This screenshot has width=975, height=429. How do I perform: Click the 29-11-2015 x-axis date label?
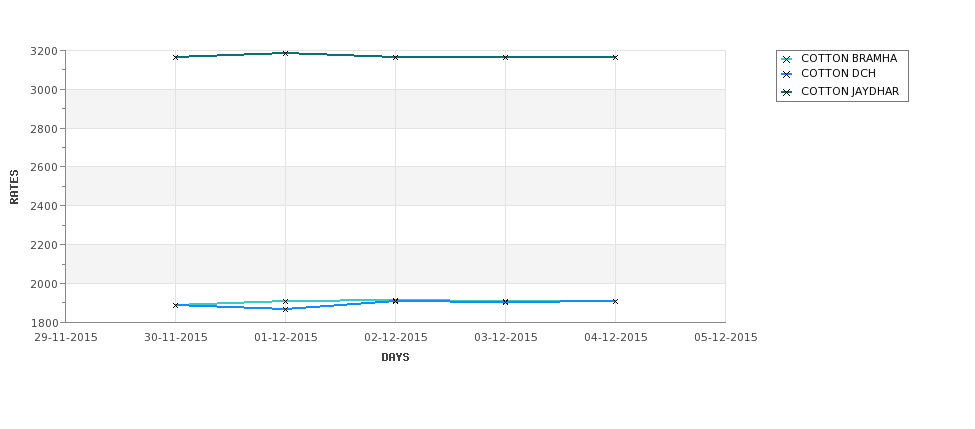(x=66, y=338)
